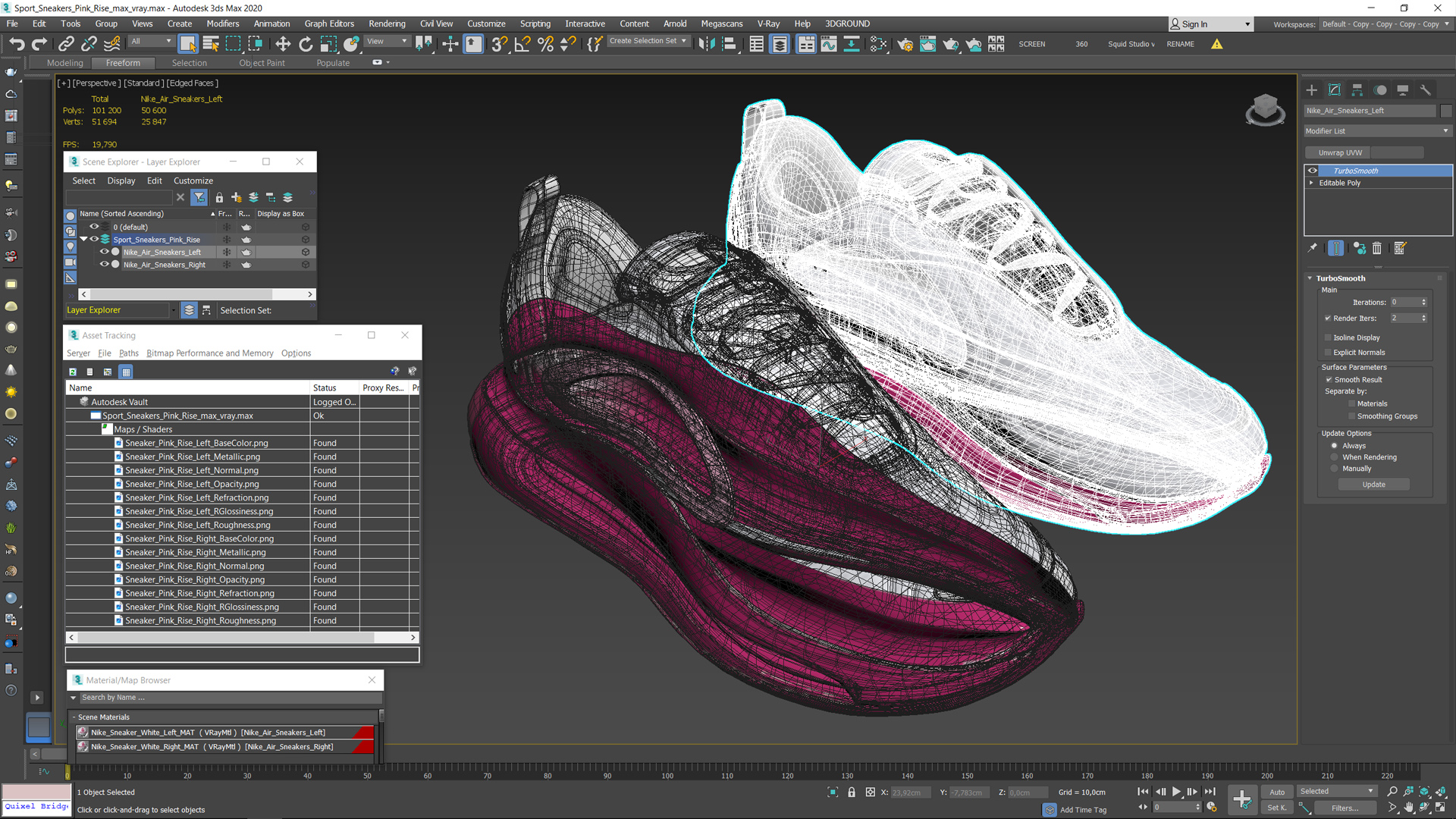Toggle the Isoline Display checkbox

[1328, 337]
